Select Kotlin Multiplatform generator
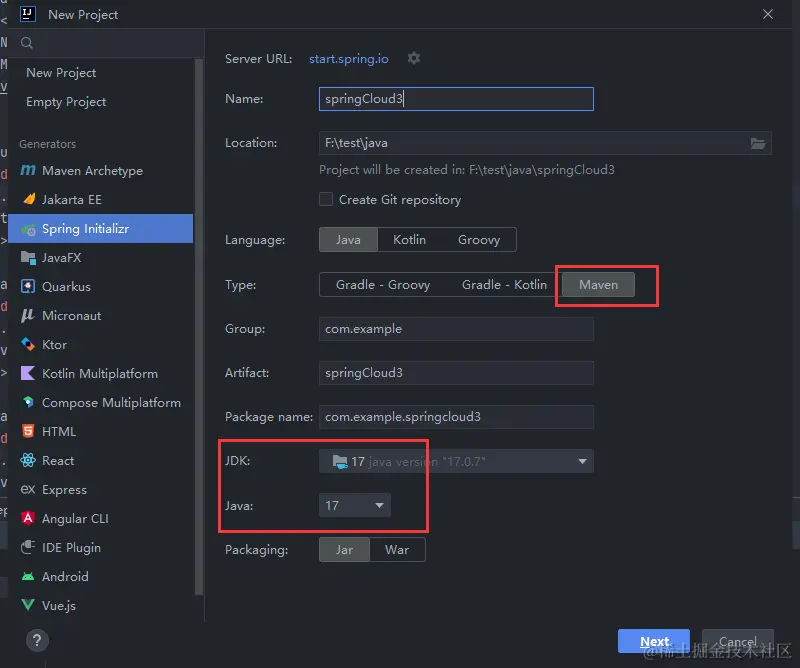The width and height of the screenshot is (800, 668). pyautogui.click(x=100, y=374)
